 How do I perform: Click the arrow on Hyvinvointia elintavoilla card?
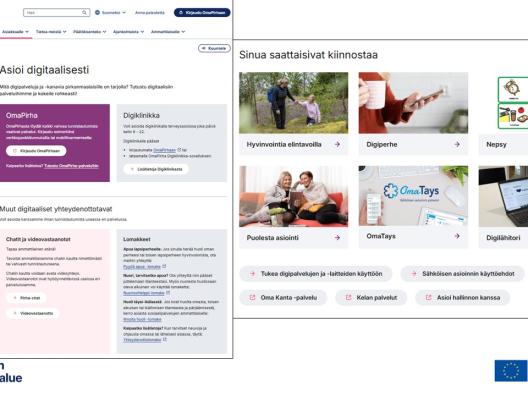tap(337, 144)
